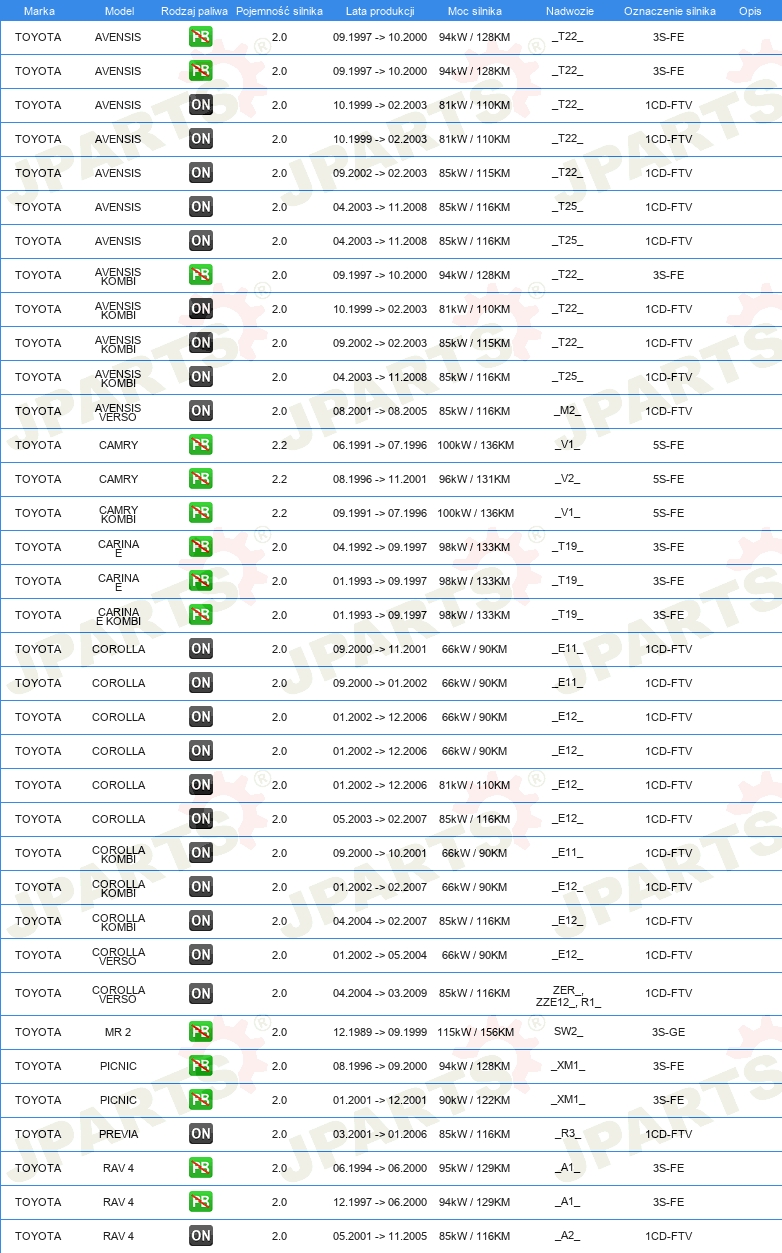The height and width of the screenshot is (1253, 782).
Task: Click the Marka column header
Action: coord(39,11)
